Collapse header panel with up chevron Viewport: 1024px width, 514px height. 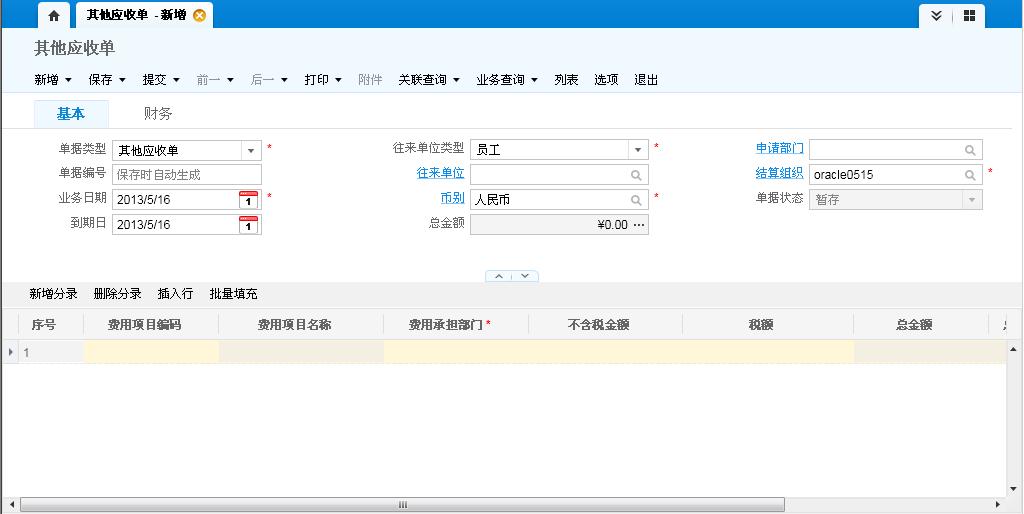[499, 276]
